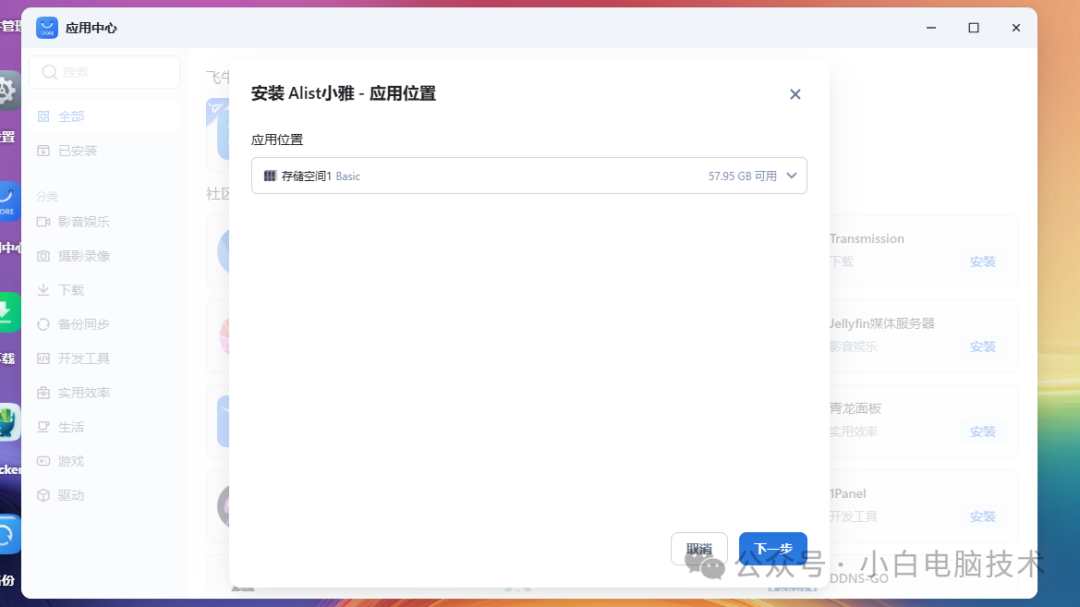Click the 1Panel app title
1080x607 pixels.
coord(847,494)
